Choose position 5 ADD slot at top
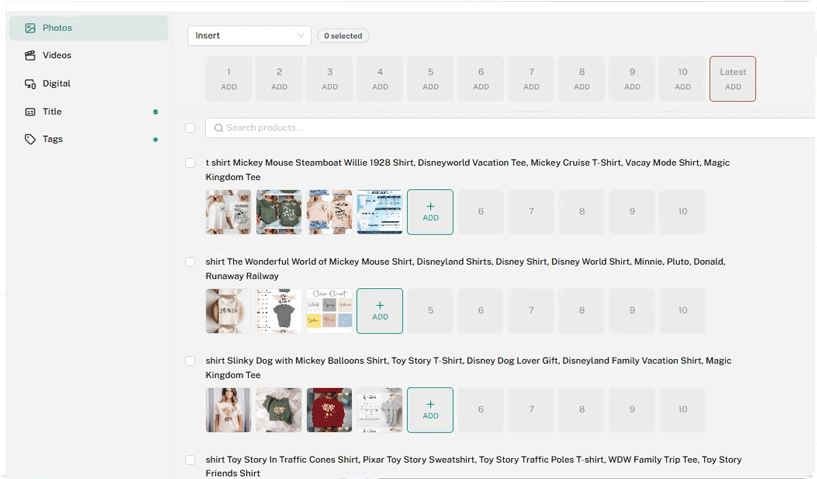Image resolution: width=817 pixels, height=479 pixels. [430, 79]
